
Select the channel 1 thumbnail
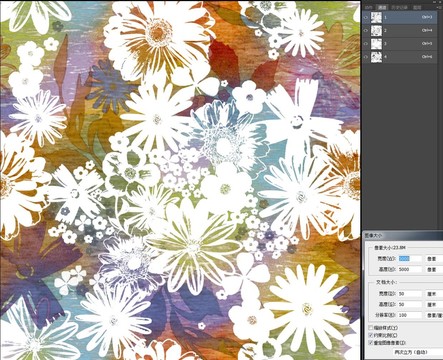coord(376,17)
